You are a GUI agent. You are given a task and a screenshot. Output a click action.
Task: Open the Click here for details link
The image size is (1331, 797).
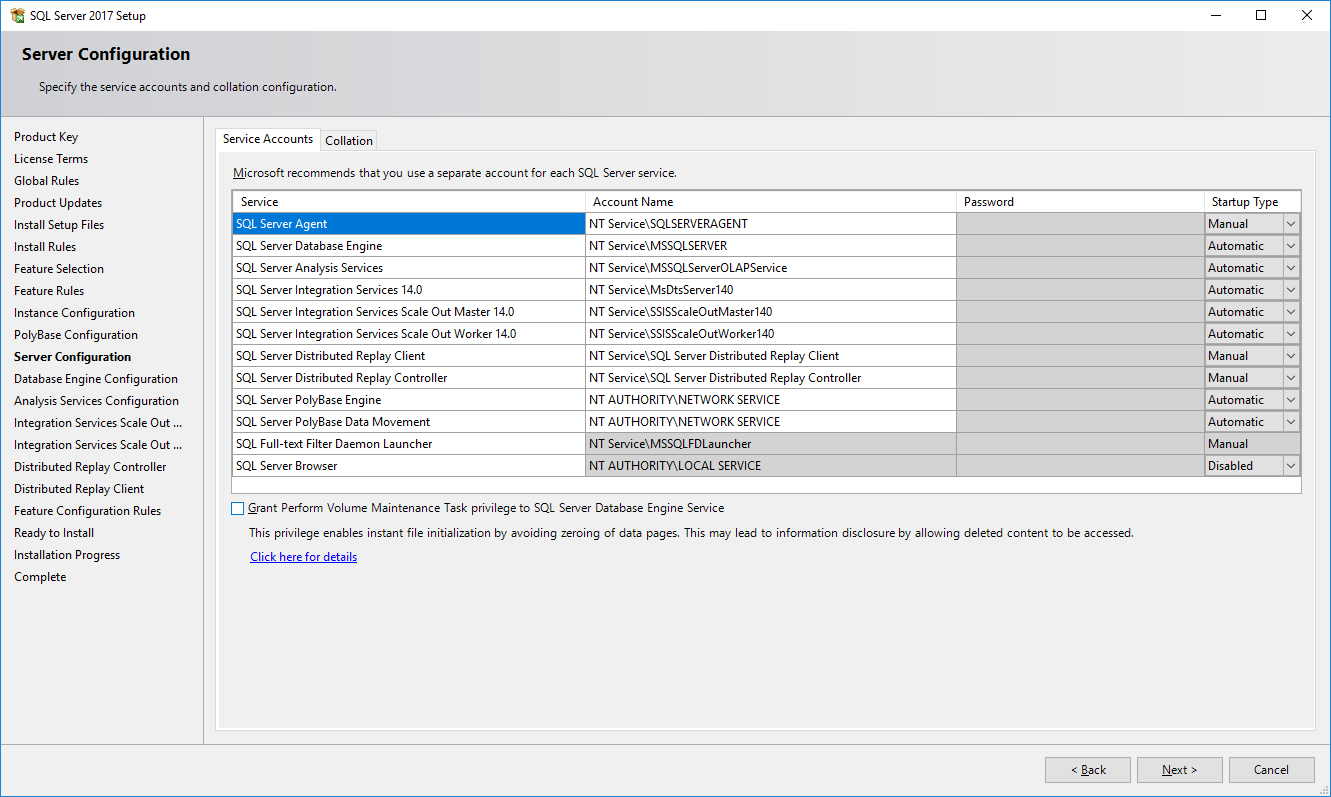click(x=303, y=557)
